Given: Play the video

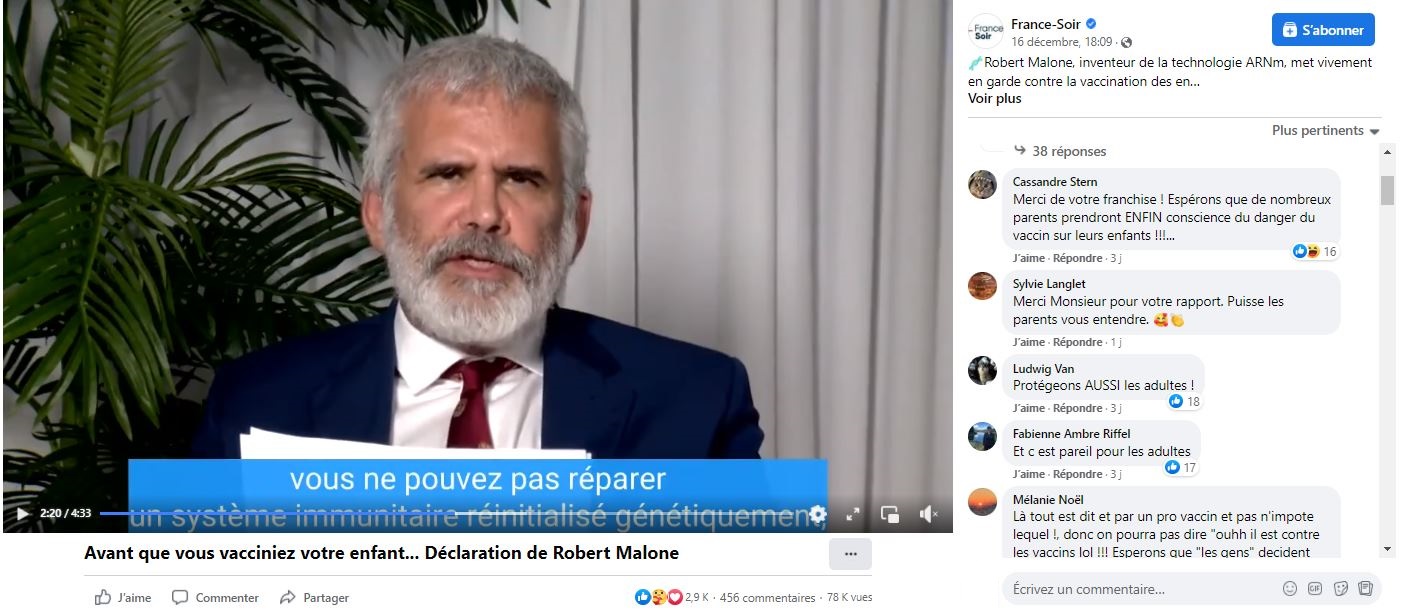Looking at the screenshot, I should [22, 514].
